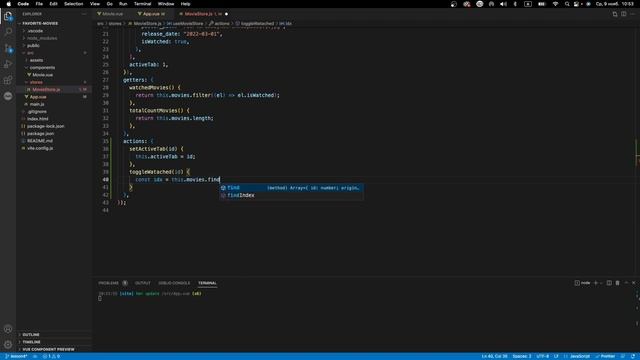Open the Terminal menu in menu bar

point(142,4)
